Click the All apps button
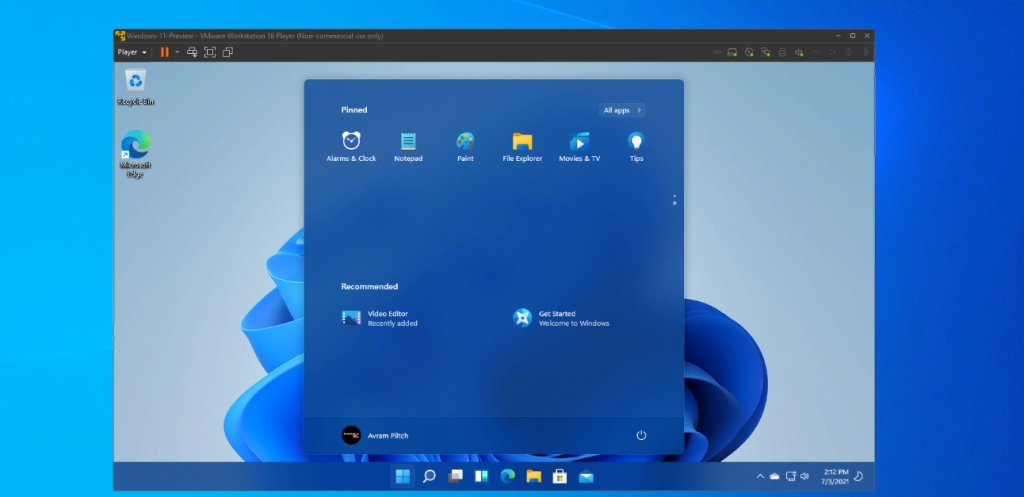This screenshot has height=497, width=1024. pos(622,110)
